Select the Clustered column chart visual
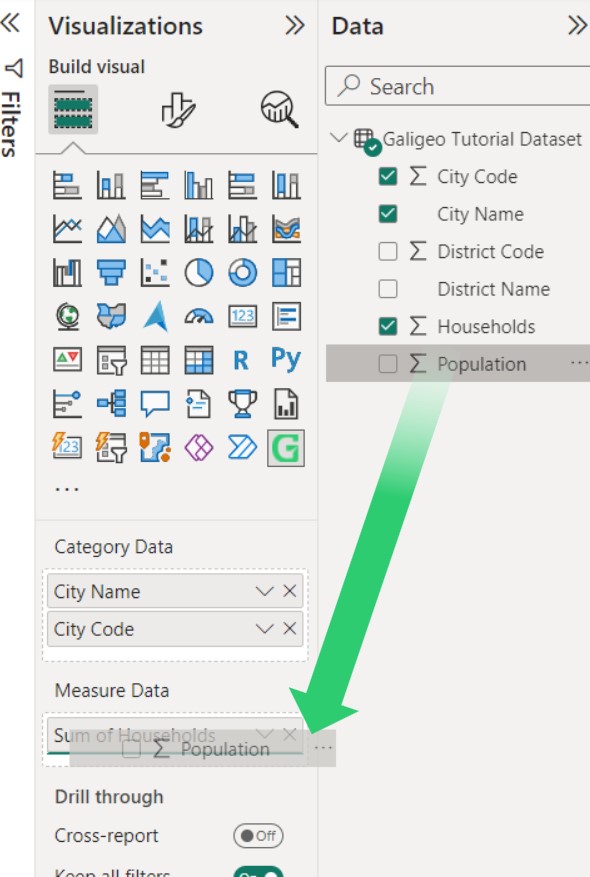The image size is (590, 877). pos(199,185)
